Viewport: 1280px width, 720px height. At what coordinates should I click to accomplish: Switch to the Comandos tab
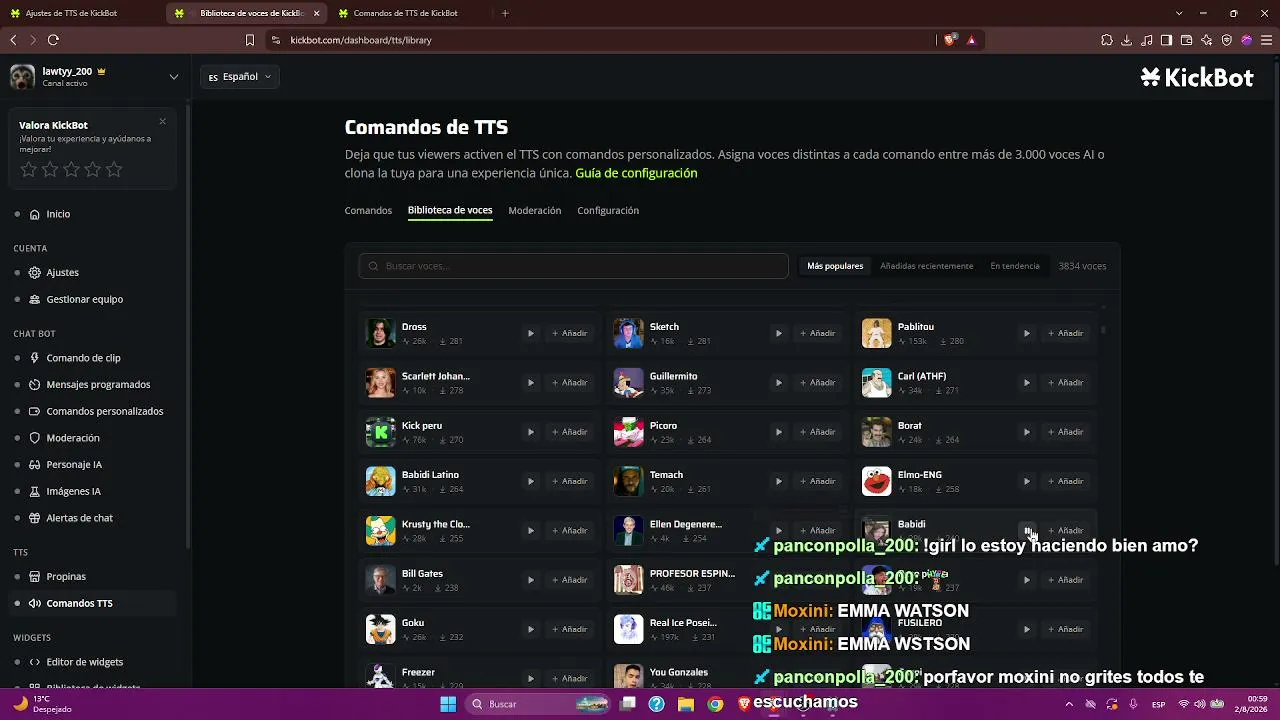368,210
